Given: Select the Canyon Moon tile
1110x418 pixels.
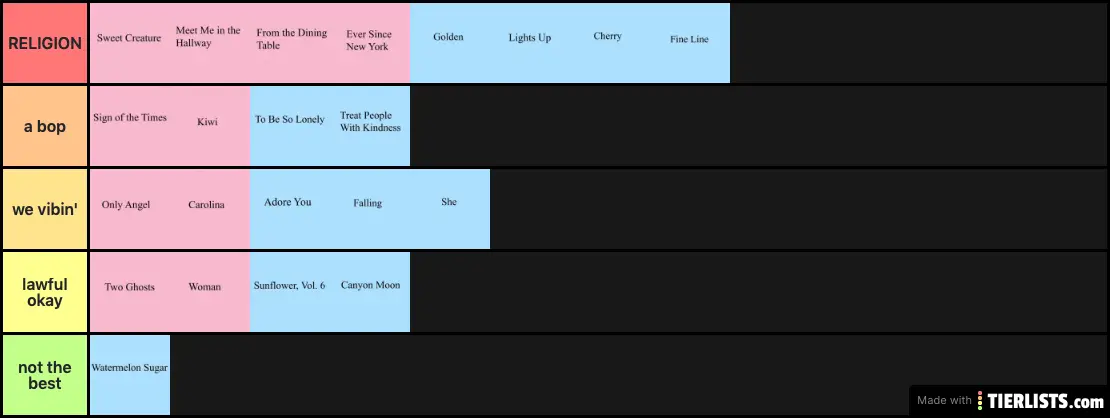Looking at the screenshot, I should coord(370,292).
